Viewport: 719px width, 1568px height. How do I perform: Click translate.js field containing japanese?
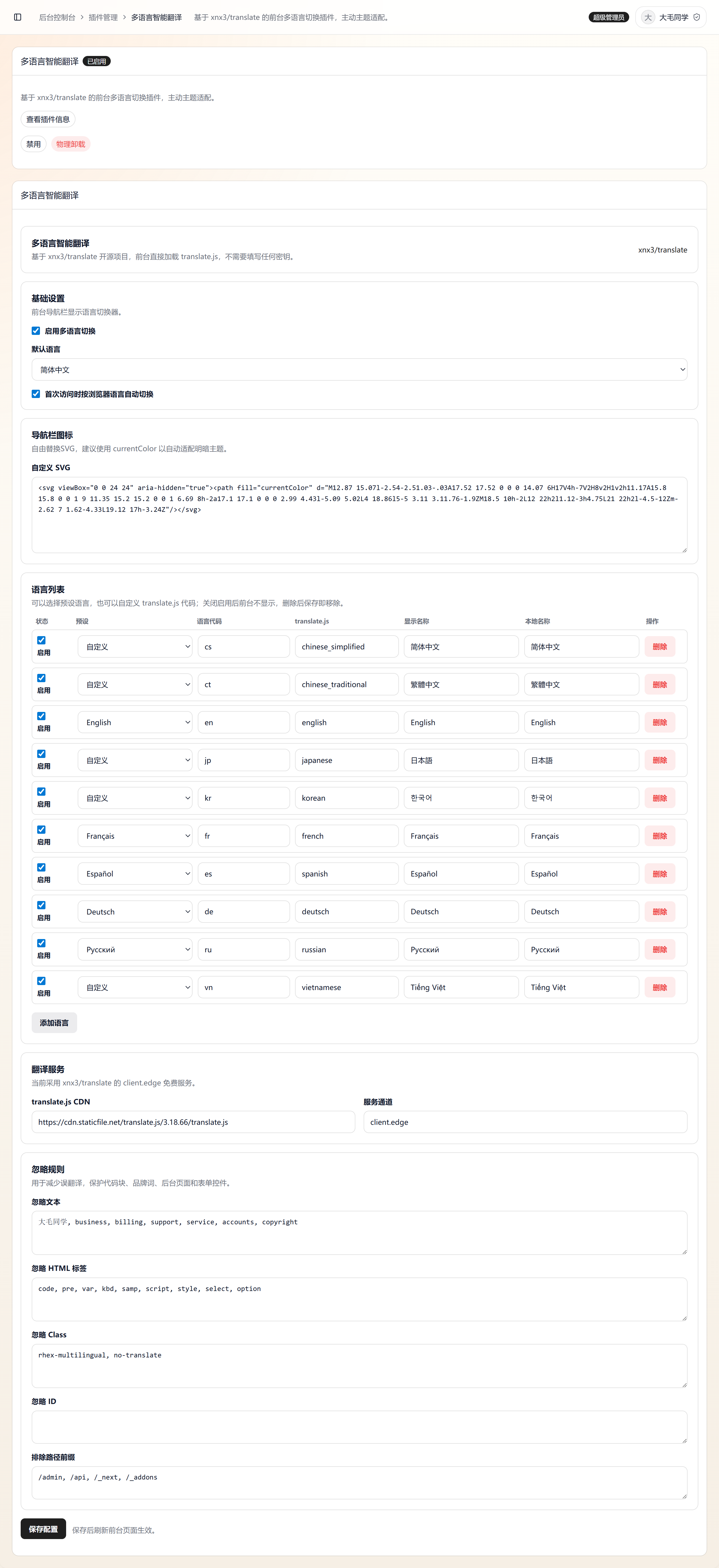(x=347, y=760)
